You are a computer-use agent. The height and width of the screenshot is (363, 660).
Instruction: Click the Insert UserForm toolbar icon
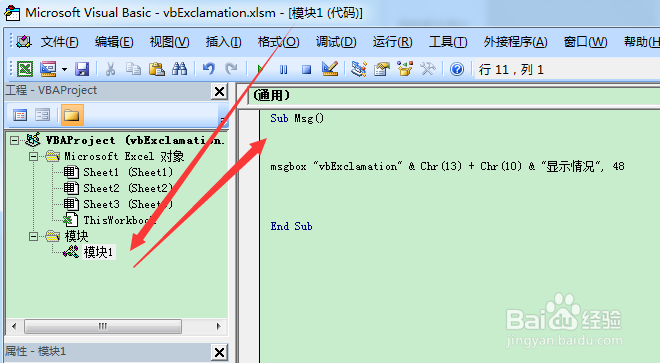[48, 69]
